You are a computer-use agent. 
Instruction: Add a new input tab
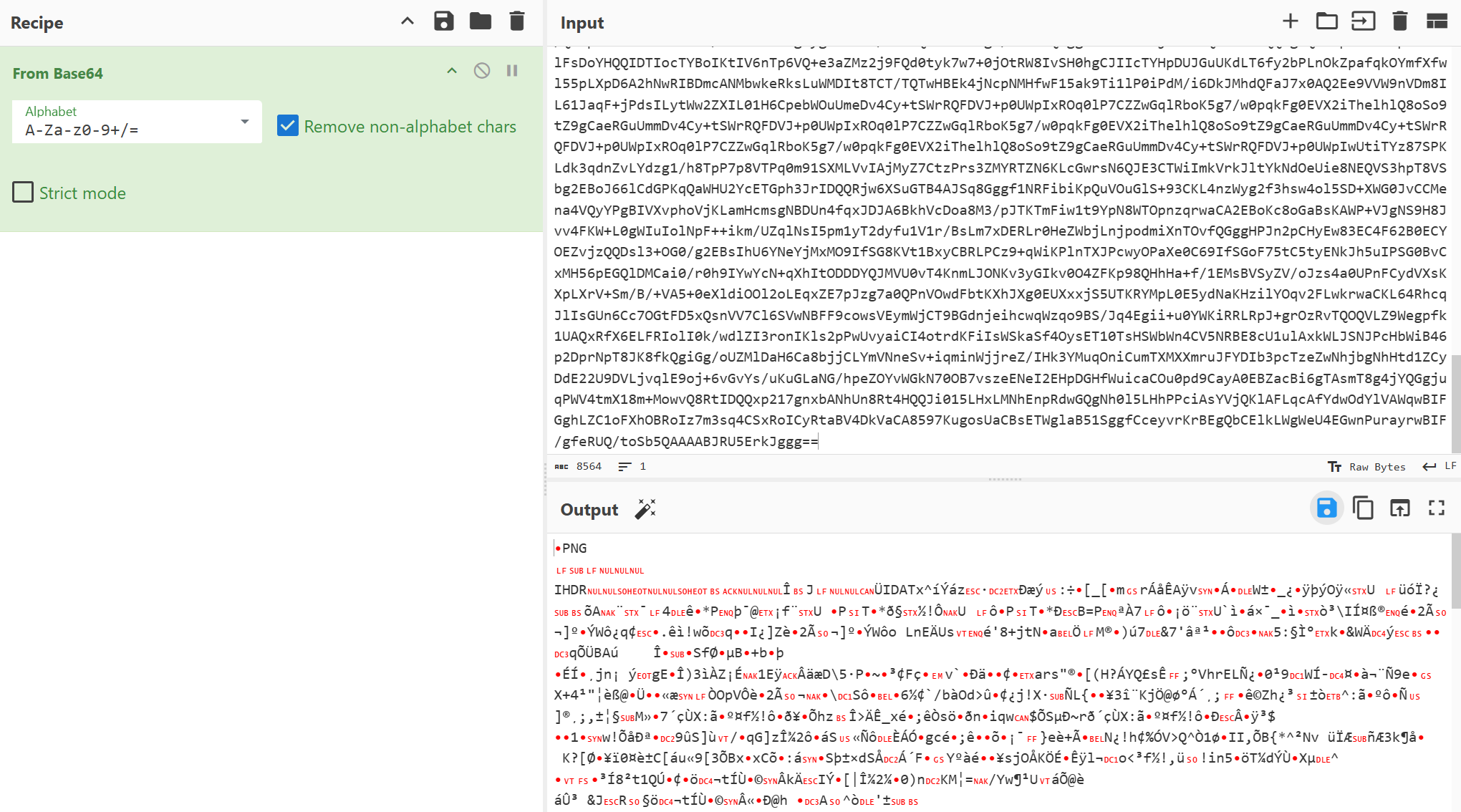click(x=1290, y=21)
